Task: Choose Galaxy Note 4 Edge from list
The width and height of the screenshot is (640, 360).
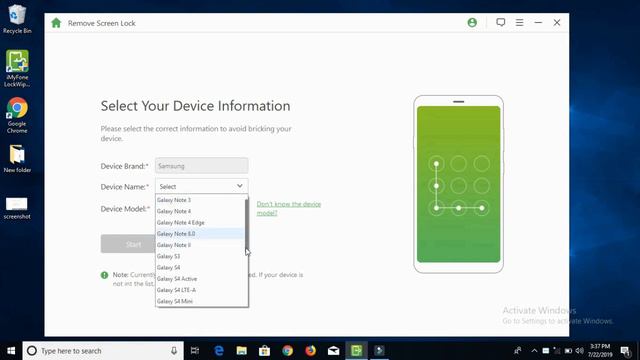Action: [200, 222]
